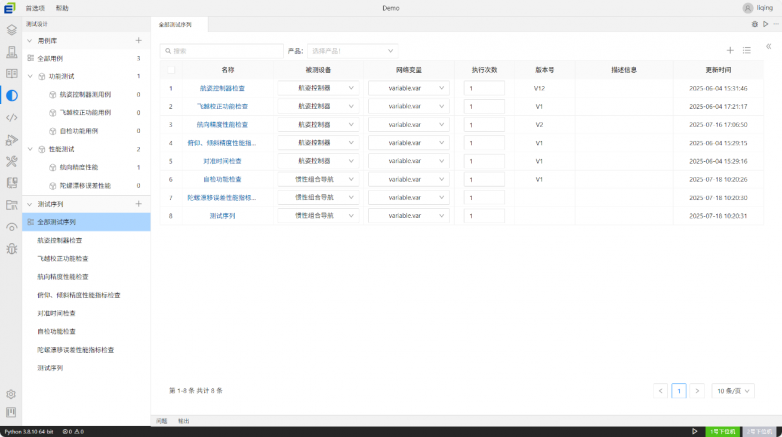Open the bug icon in left sidebar
Image resolution: width=782 pixels, height=437 pixels.
pos(11,248)
